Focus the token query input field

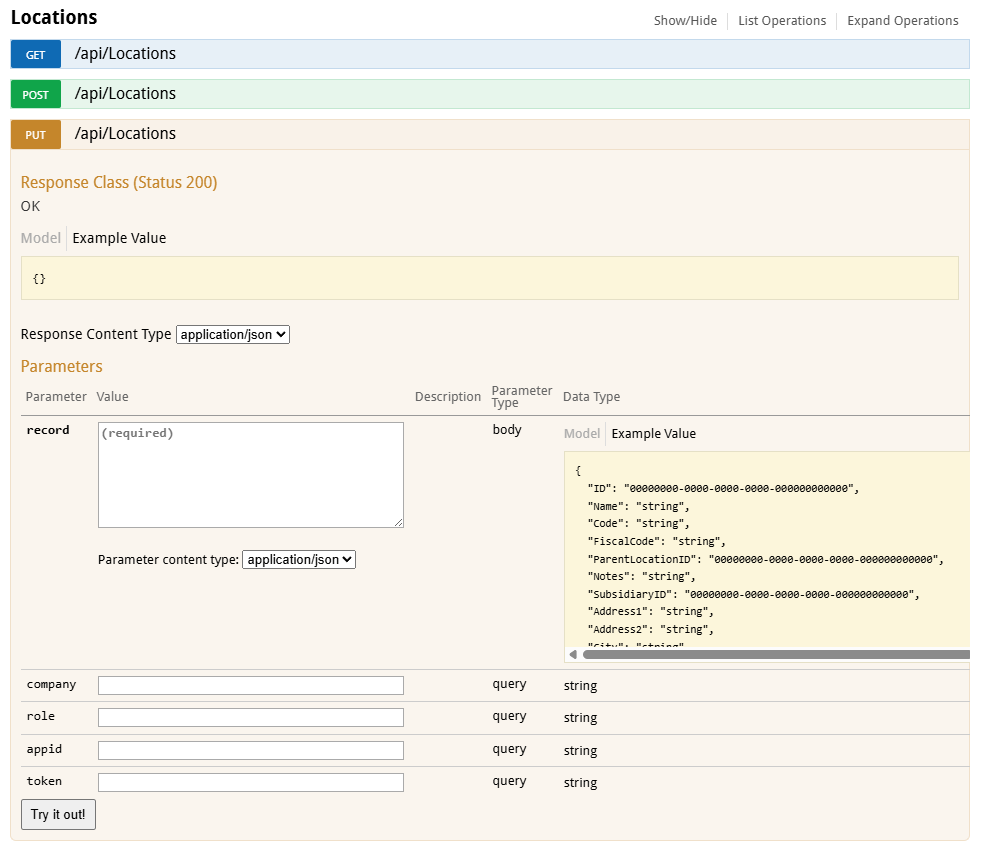[250, 782]
